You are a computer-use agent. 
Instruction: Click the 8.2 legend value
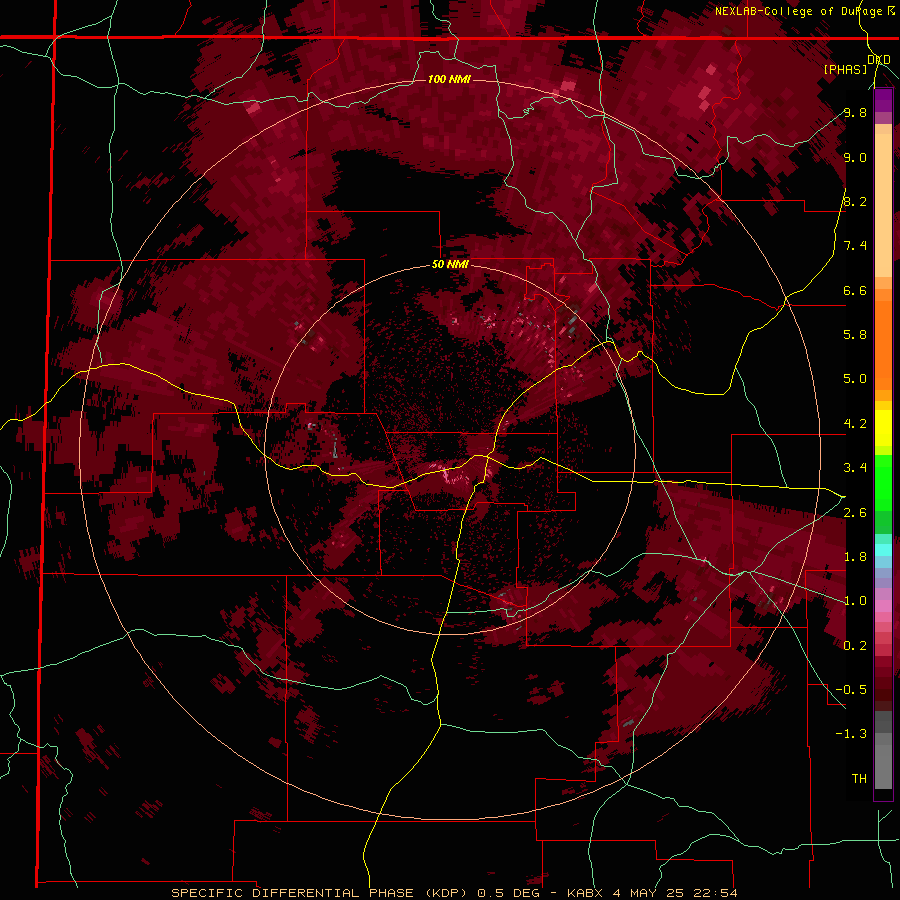(855, 201)
